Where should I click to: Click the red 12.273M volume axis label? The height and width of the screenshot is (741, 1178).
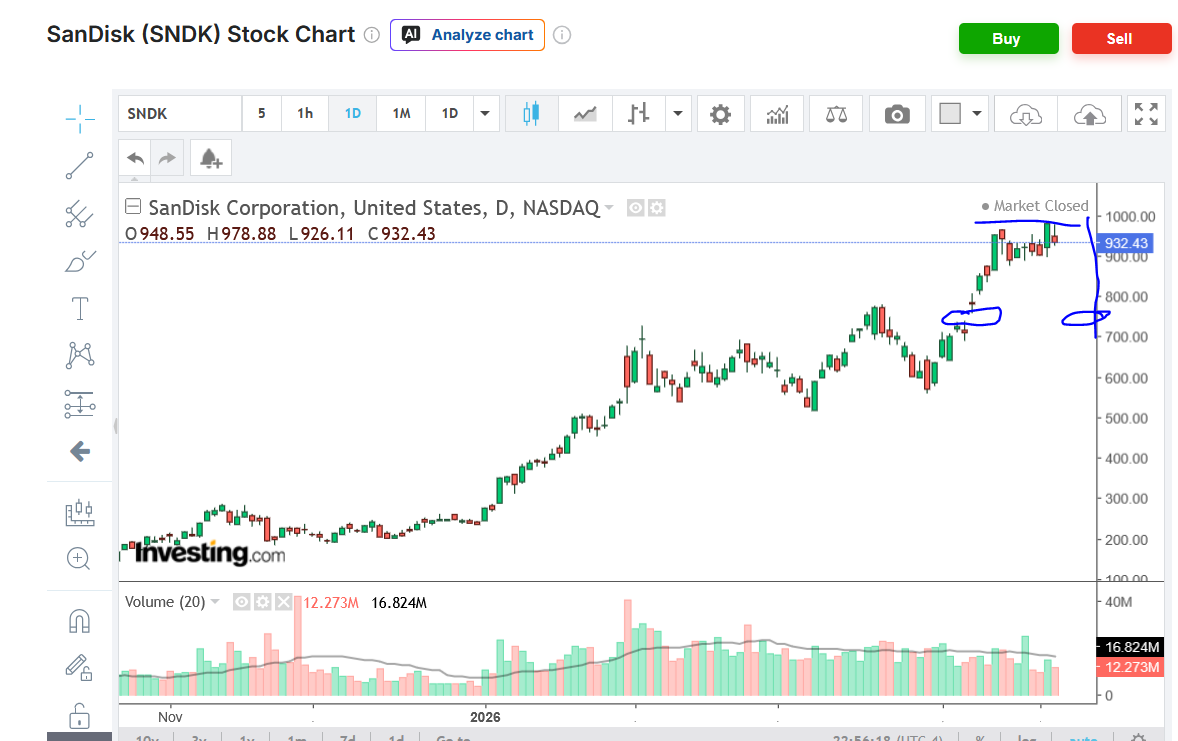(1131, 667)
